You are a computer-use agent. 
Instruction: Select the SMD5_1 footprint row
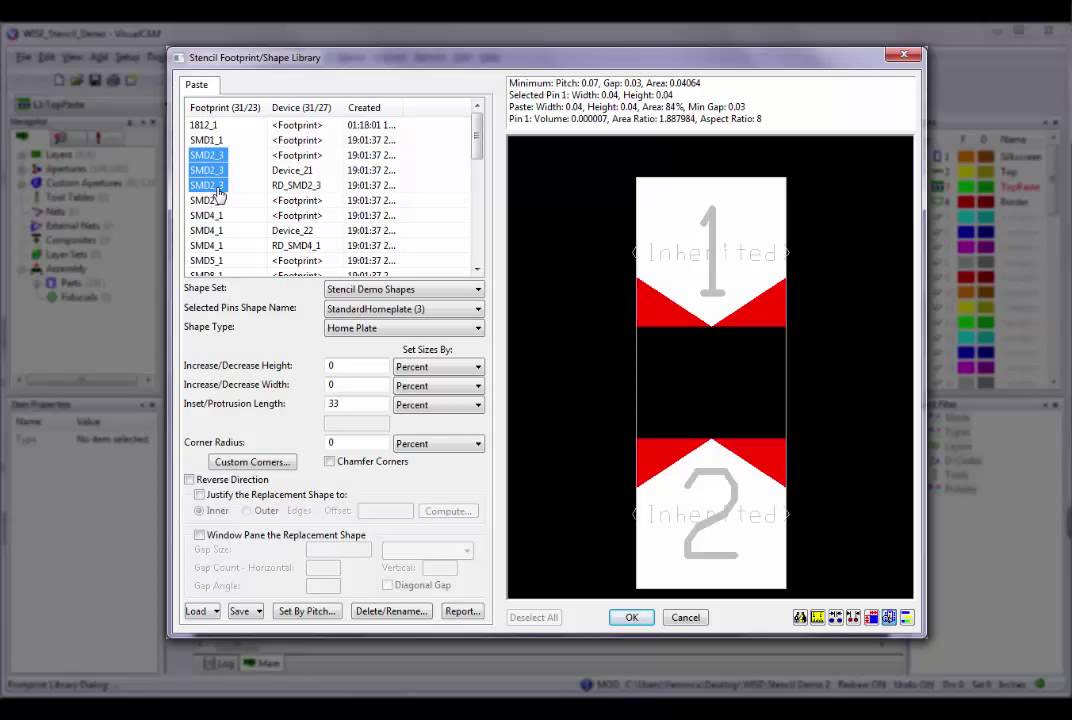pos(327,261)
